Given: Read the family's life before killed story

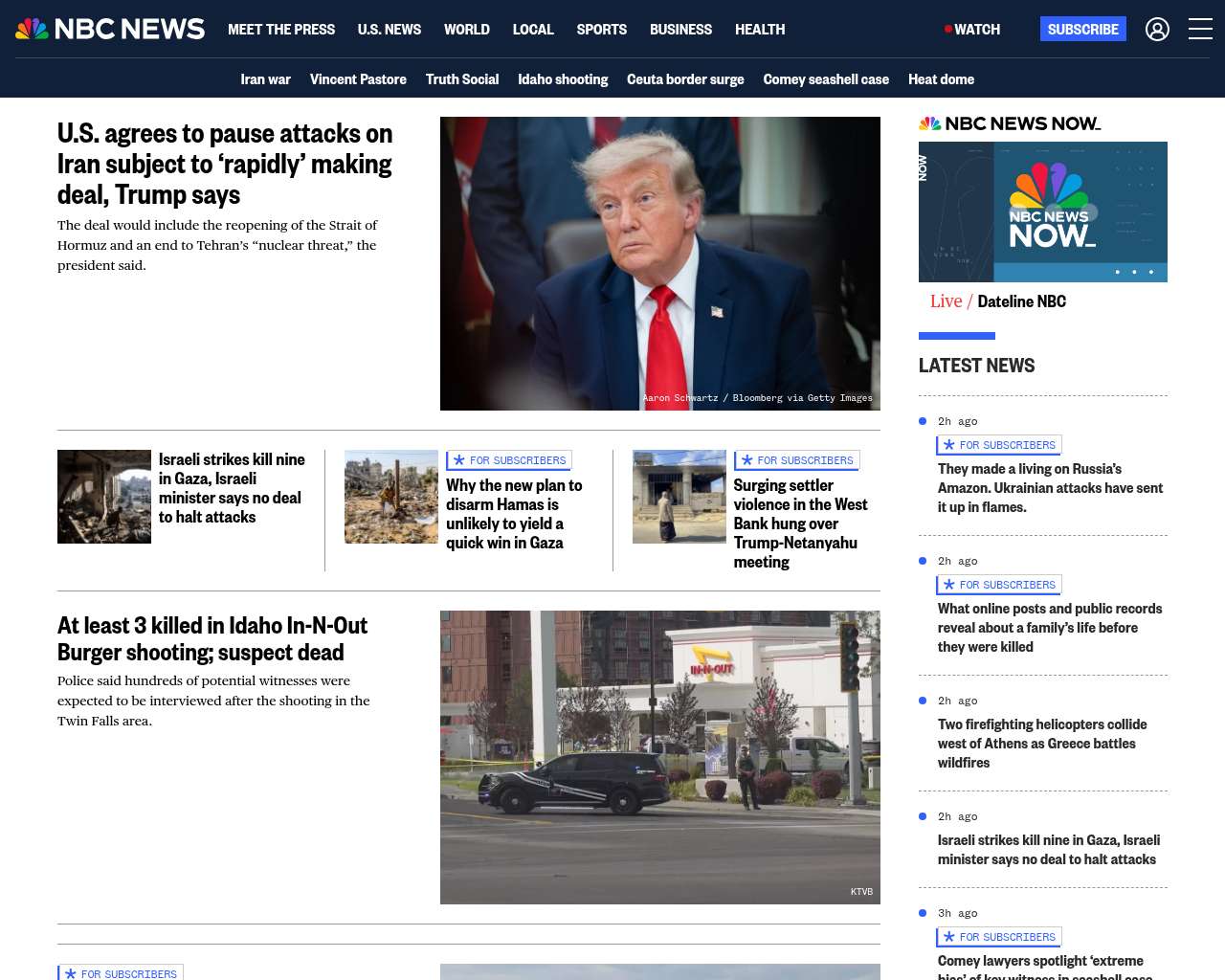Looking at the screenshot, I should tap(1050, 628).
